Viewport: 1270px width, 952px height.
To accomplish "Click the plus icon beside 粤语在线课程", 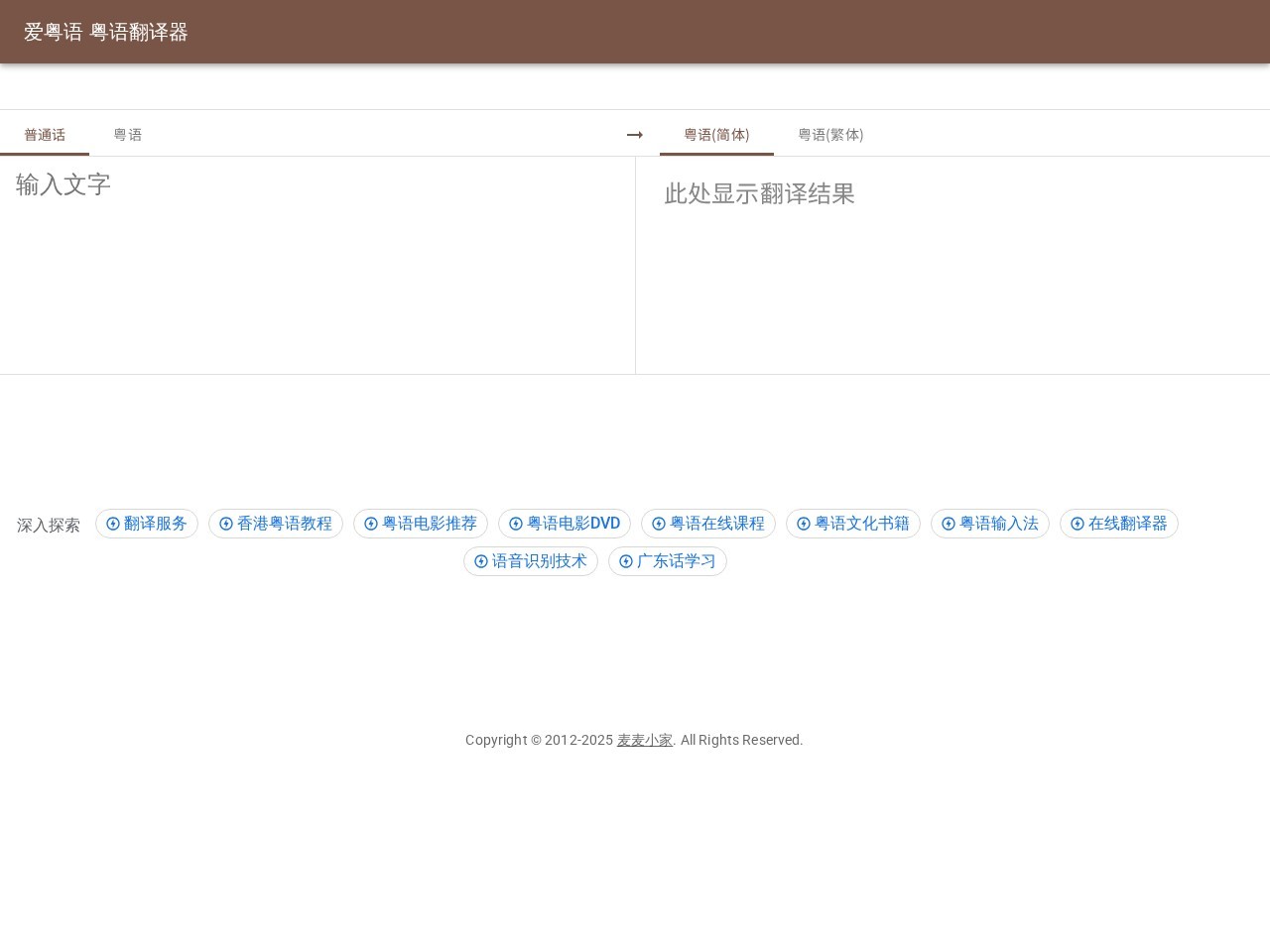I will click(658, 524).
